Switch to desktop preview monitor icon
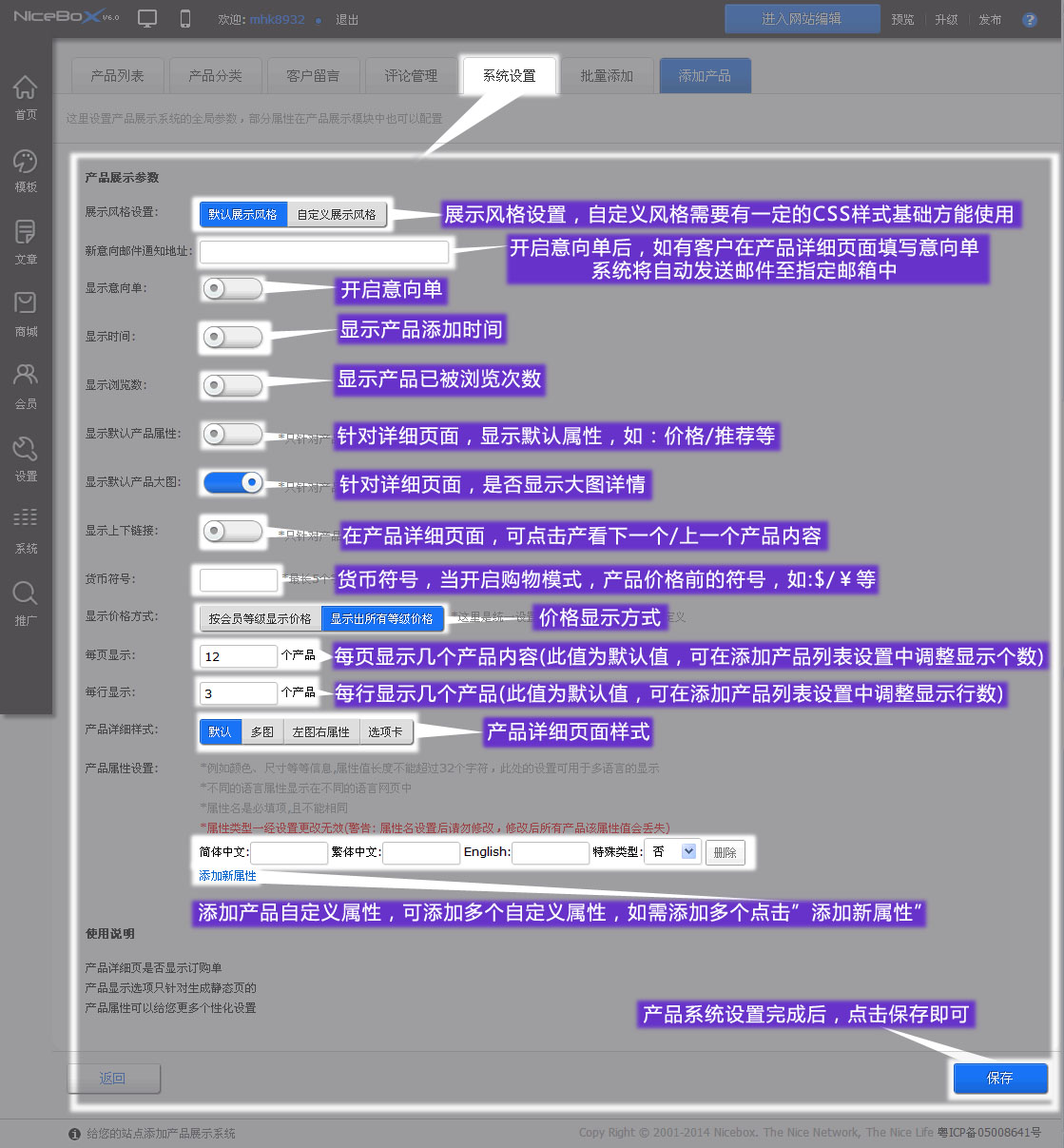This screenshot has width=1064, height=1148. click(x=147, y=19)
